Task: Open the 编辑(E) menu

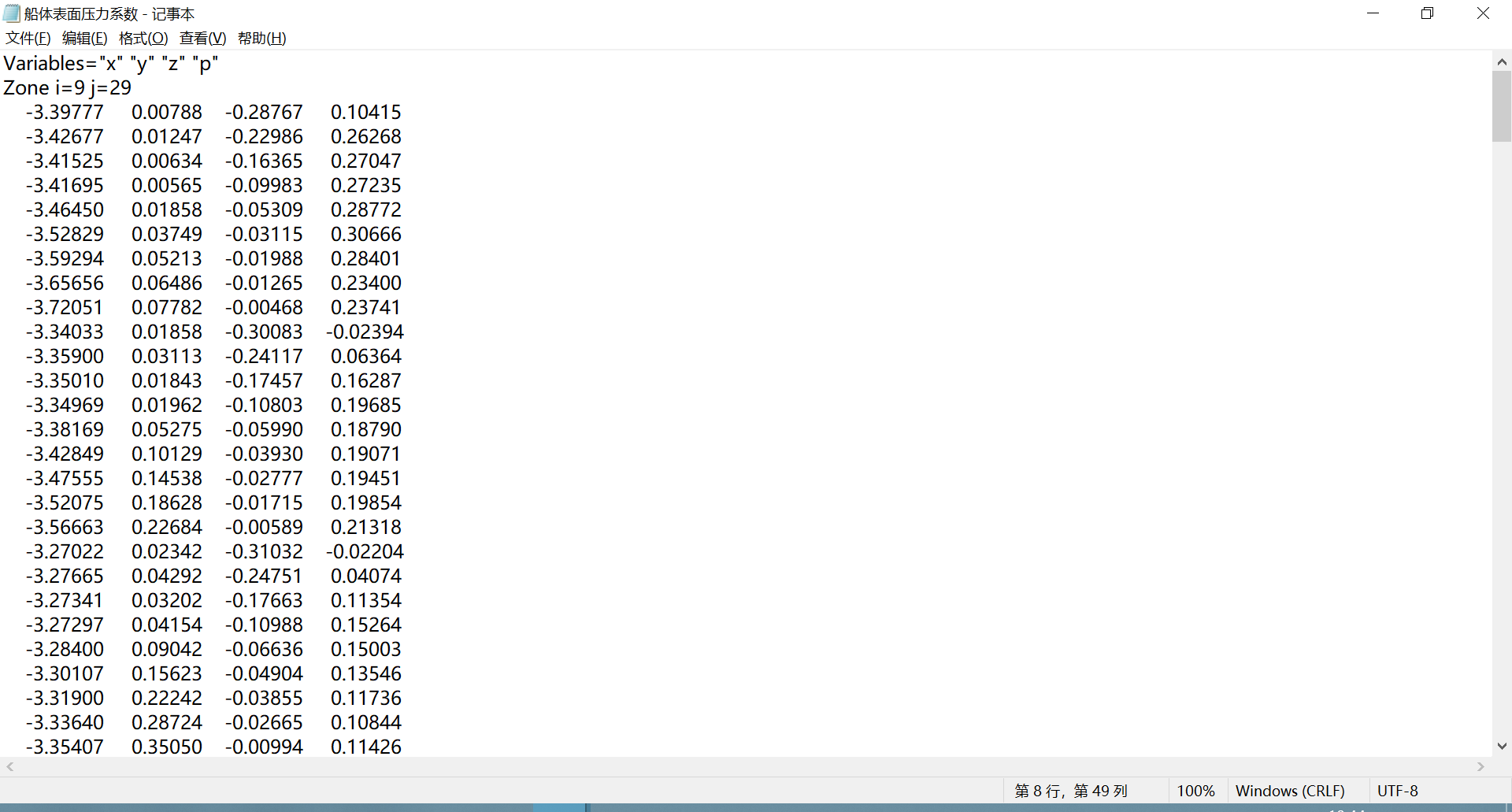Action: (x=85, y=38)
